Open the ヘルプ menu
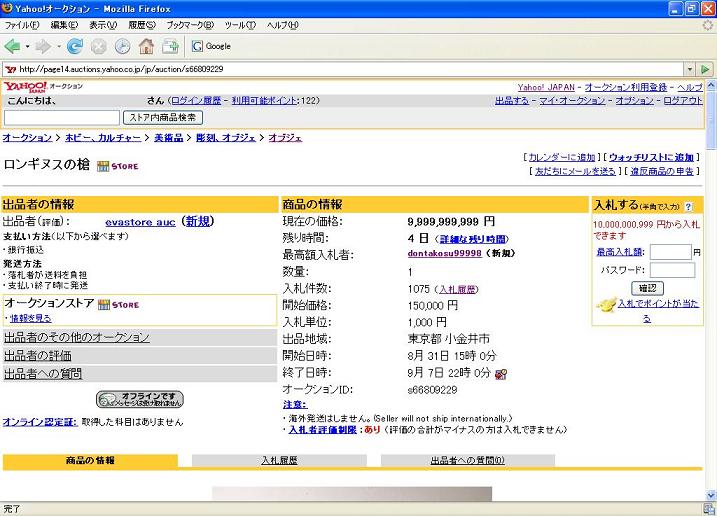This screenshot has height=516, width=717. [282, 25]
